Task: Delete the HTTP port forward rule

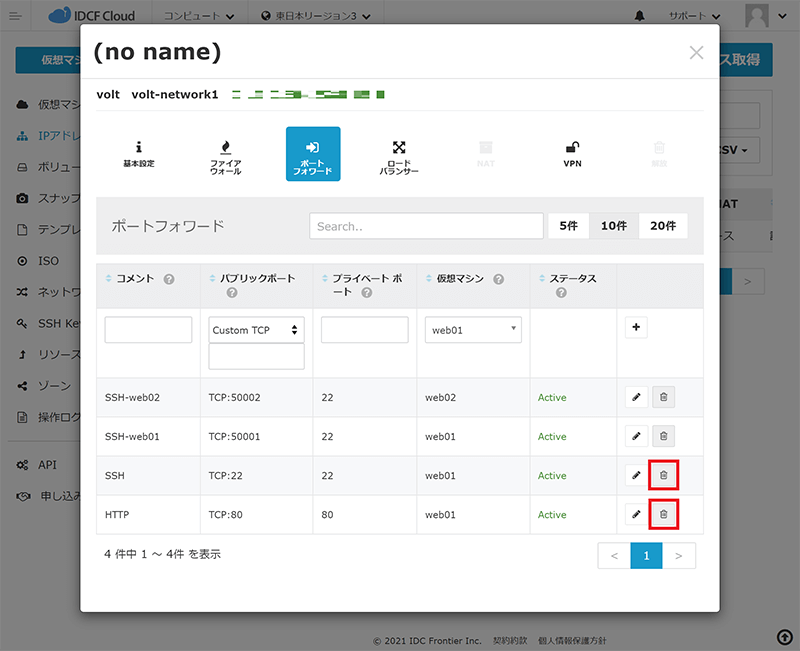Action: 664,514
